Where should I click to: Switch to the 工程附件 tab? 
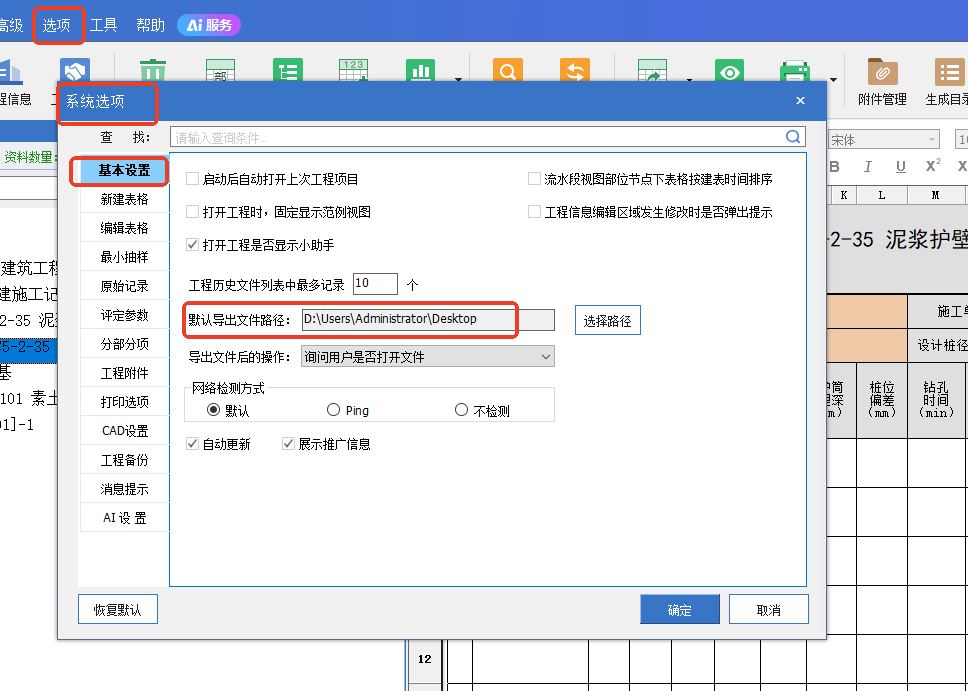124,373
